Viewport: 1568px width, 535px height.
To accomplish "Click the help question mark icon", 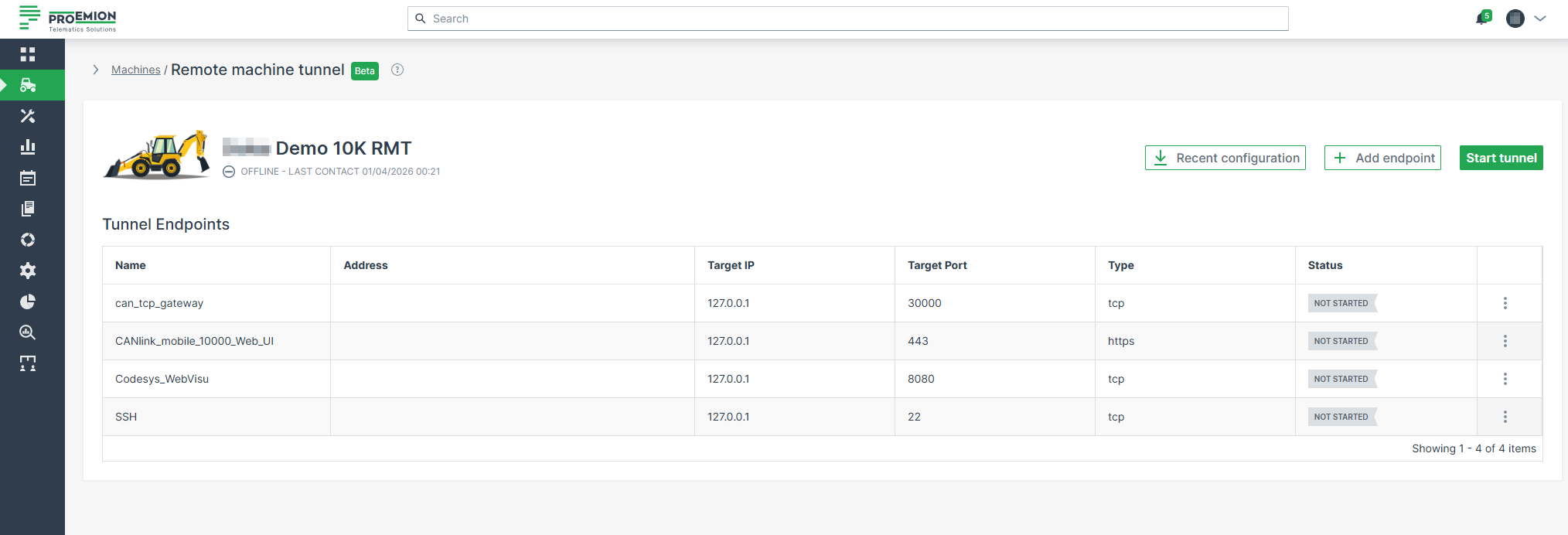I will 397,70.
